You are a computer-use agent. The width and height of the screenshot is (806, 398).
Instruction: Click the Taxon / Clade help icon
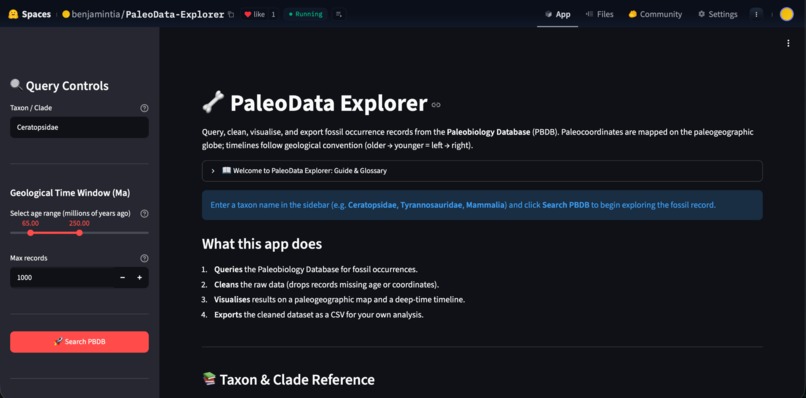tap(144, 108)
